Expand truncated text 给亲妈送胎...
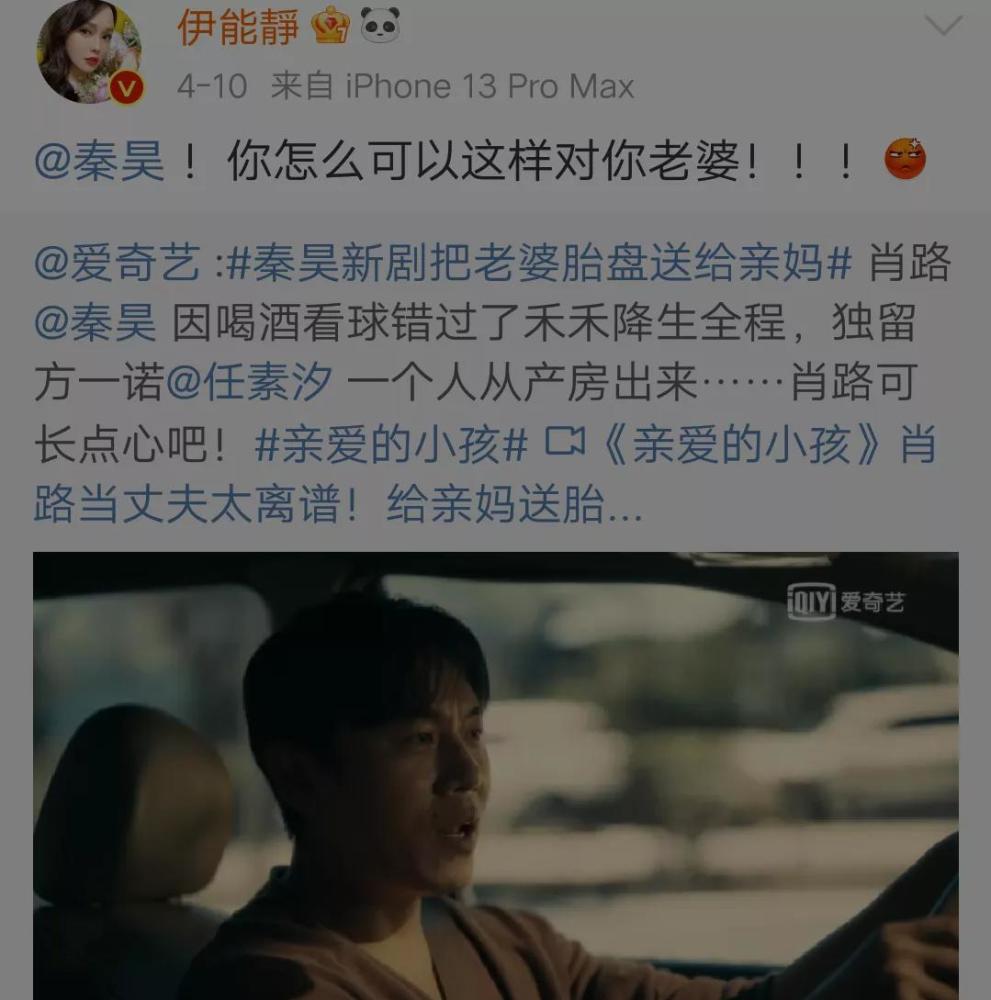Image resolution: width=991 pixels, height=1000 pixels. pyautogui.click(x=514, y=504)
